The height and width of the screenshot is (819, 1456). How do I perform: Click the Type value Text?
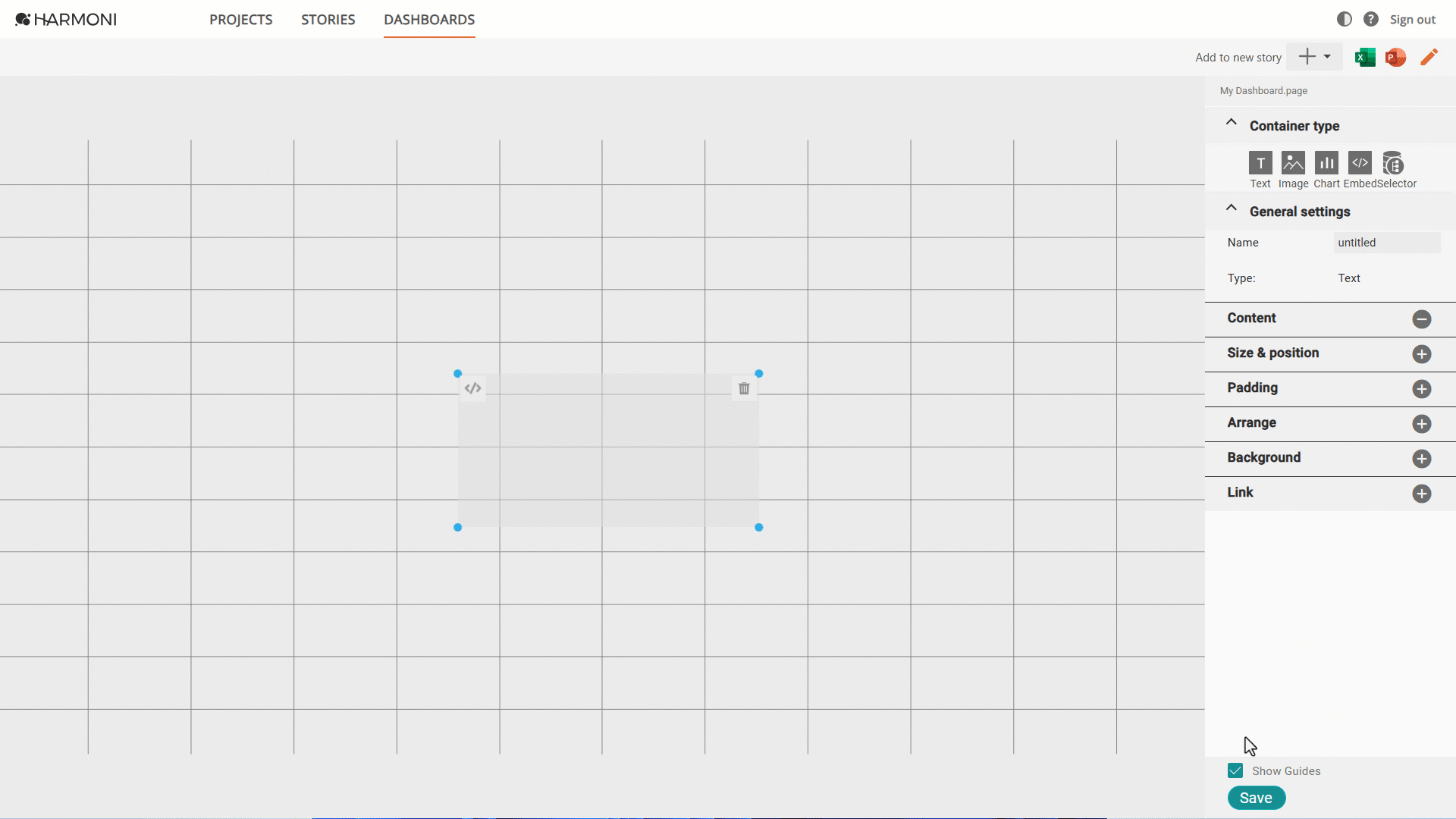click(1349, 278)
